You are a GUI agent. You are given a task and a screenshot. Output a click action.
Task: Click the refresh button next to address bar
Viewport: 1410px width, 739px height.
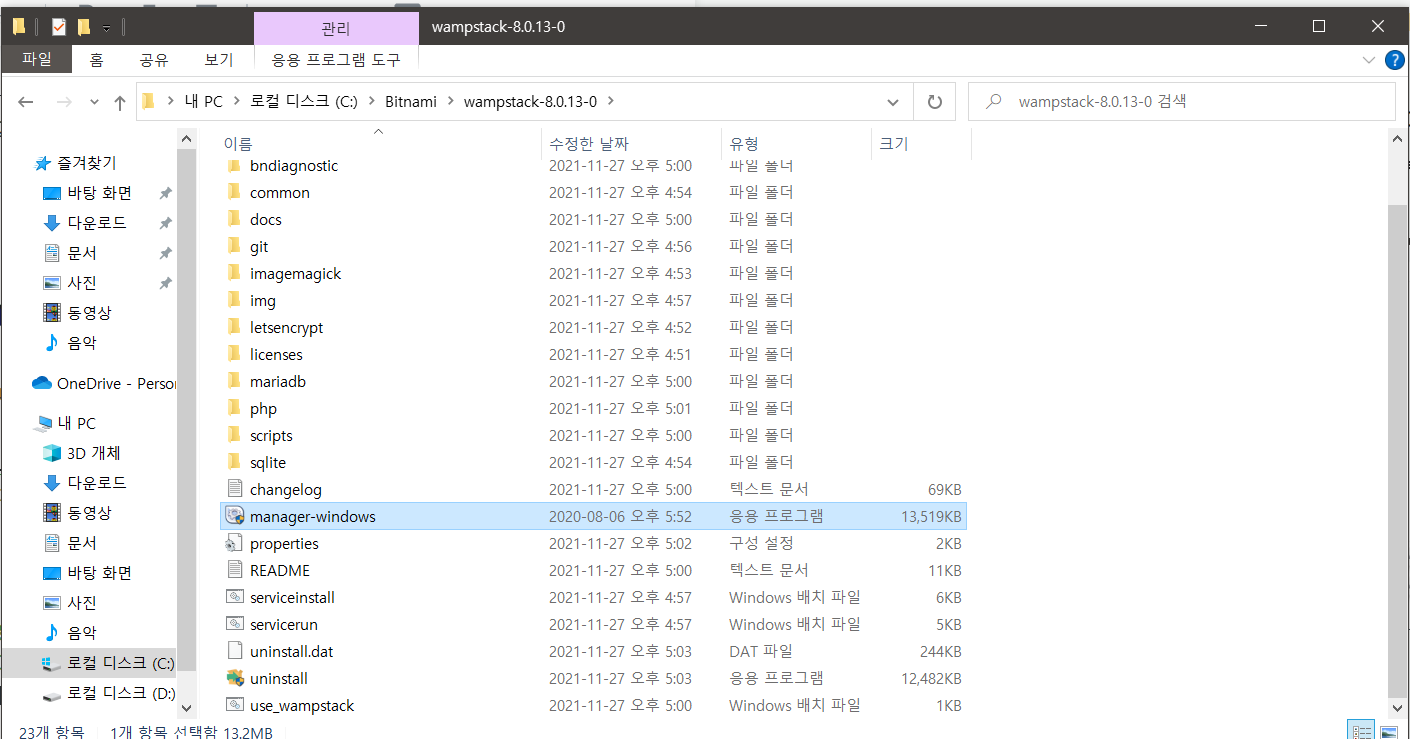point(935,102)
